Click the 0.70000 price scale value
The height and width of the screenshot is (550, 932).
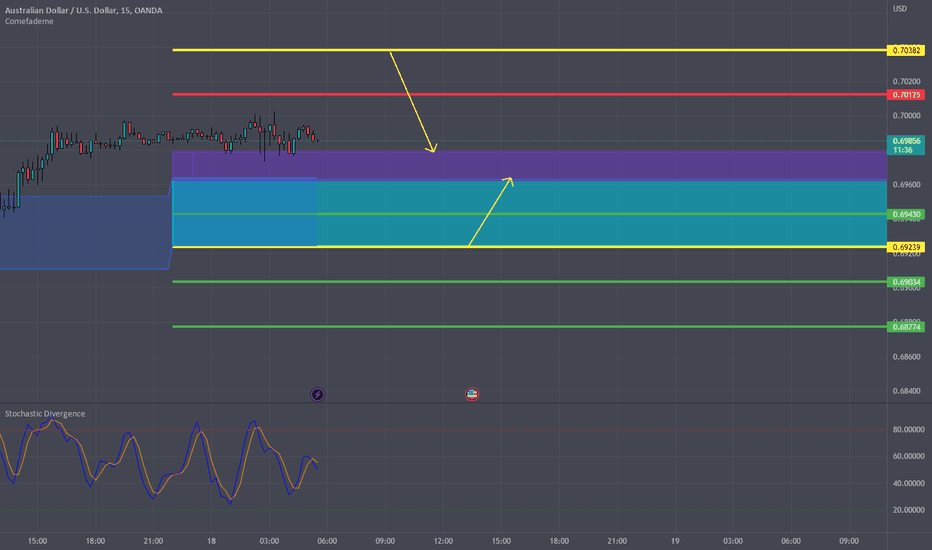click(x=906, y=116)
